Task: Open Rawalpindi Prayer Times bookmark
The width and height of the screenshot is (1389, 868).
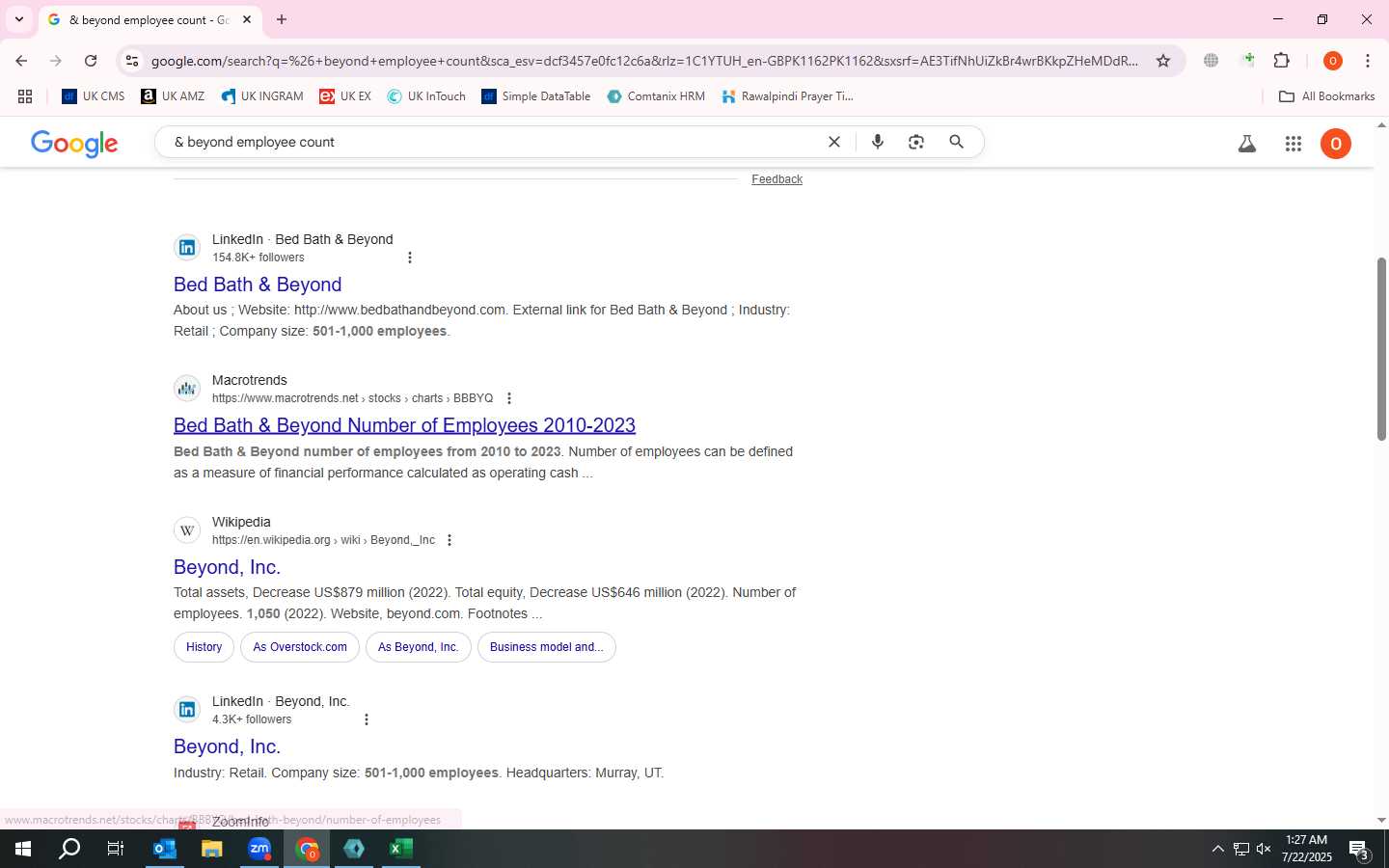Action: coord(788,96)
